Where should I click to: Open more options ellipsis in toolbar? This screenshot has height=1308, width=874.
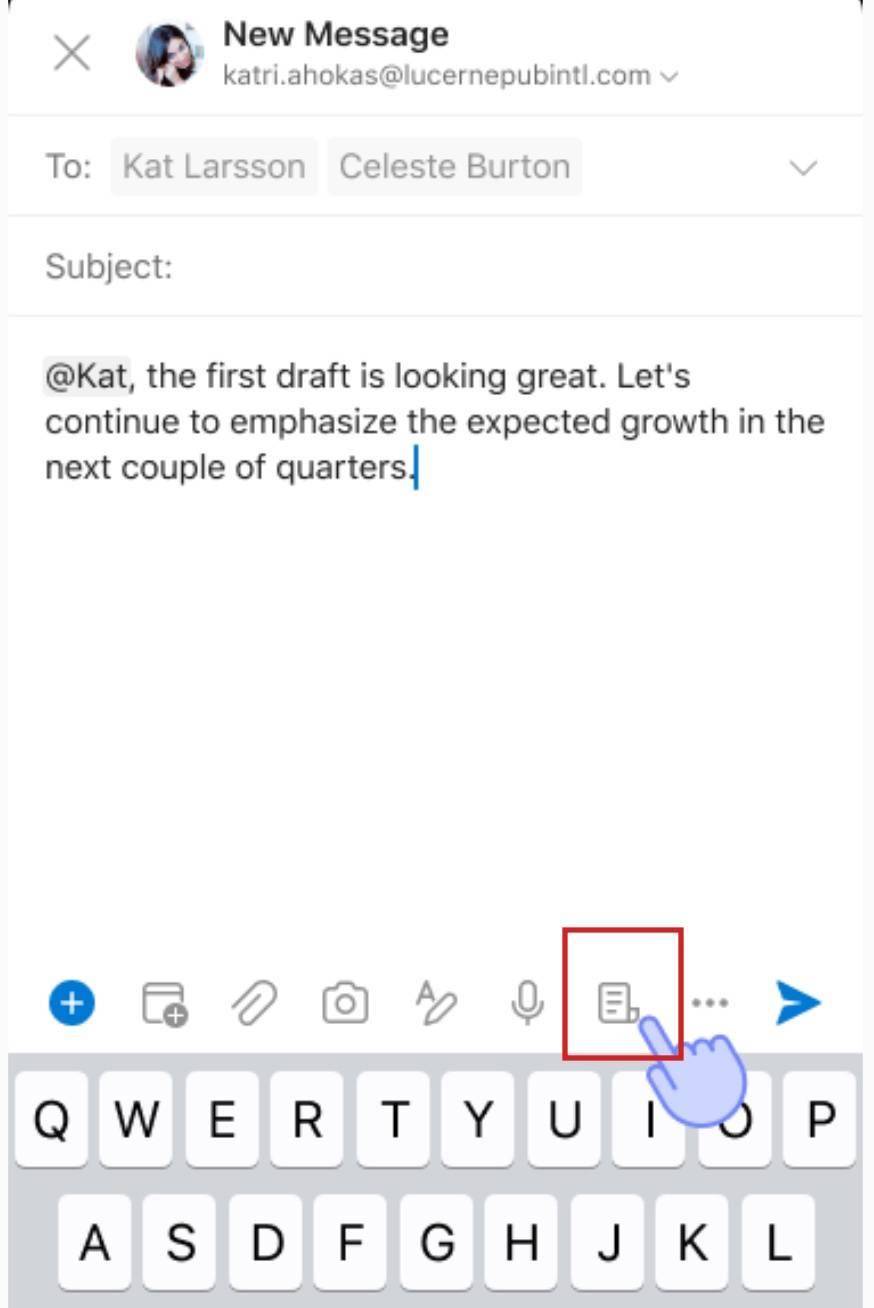(x=710, y=1002)
